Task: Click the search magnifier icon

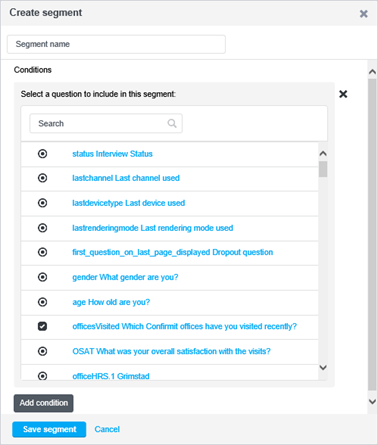Action: (172, 123)
